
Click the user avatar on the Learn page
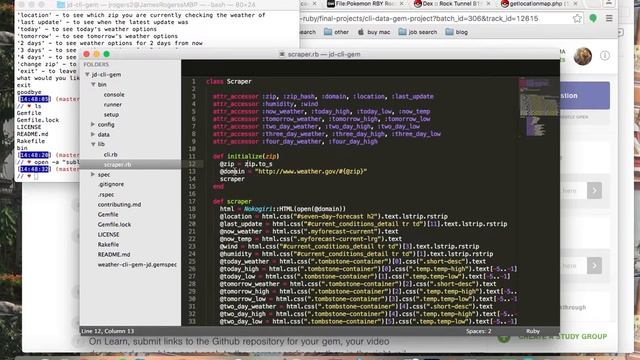pos(582,56)
